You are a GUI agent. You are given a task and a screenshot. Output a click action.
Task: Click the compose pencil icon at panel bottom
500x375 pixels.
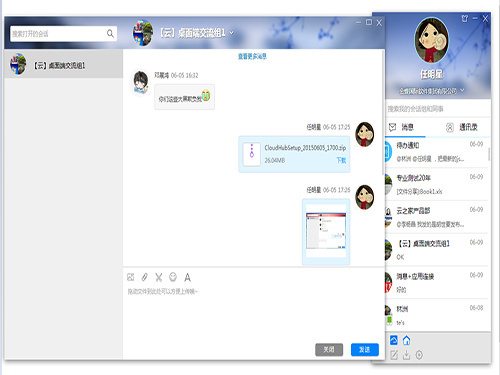pos(394,355)
